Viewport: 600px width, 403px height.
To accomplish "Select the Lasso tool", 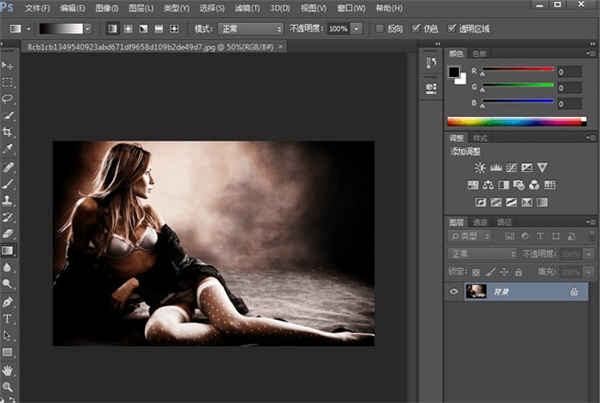I will (8, 98).
